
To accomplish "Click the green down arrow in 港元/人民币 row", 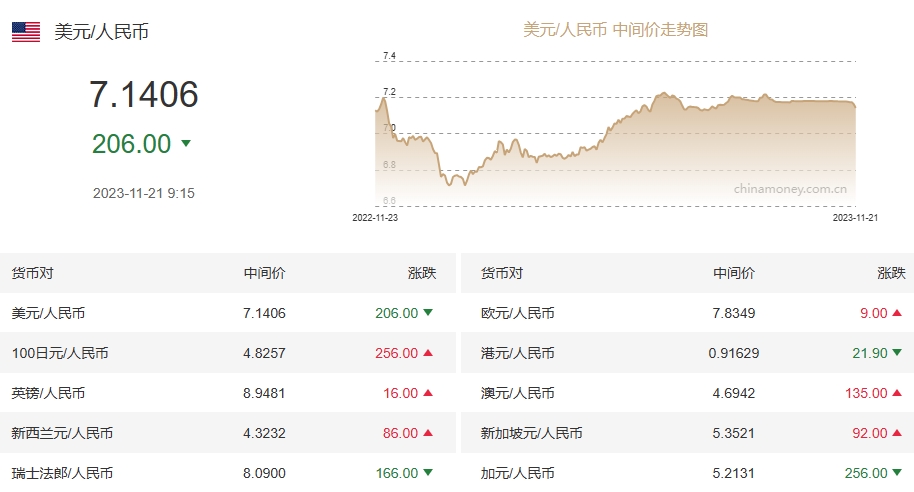I will (897, 353).
